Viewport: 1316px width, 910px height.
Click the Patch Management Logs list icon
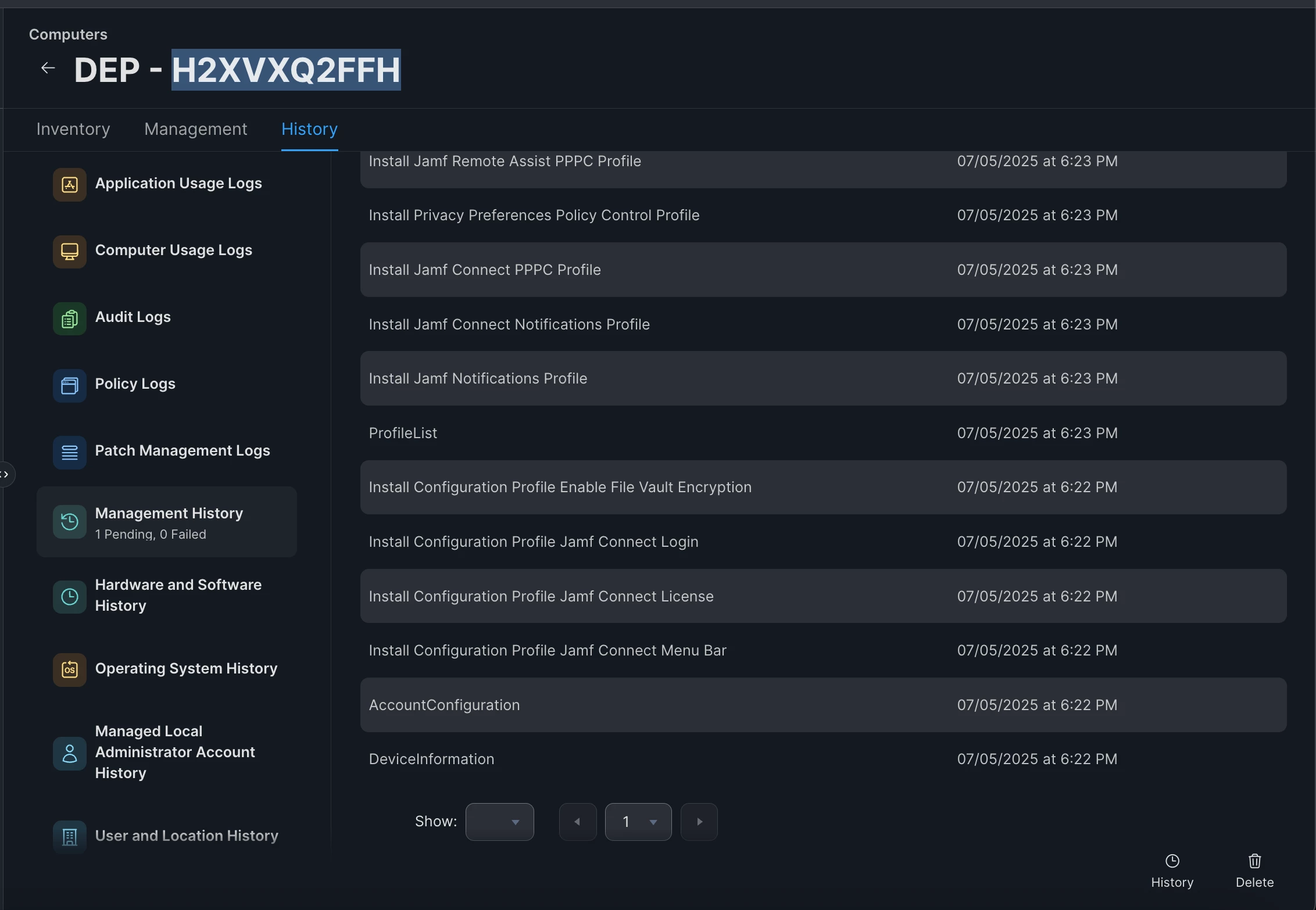(70, 452)
